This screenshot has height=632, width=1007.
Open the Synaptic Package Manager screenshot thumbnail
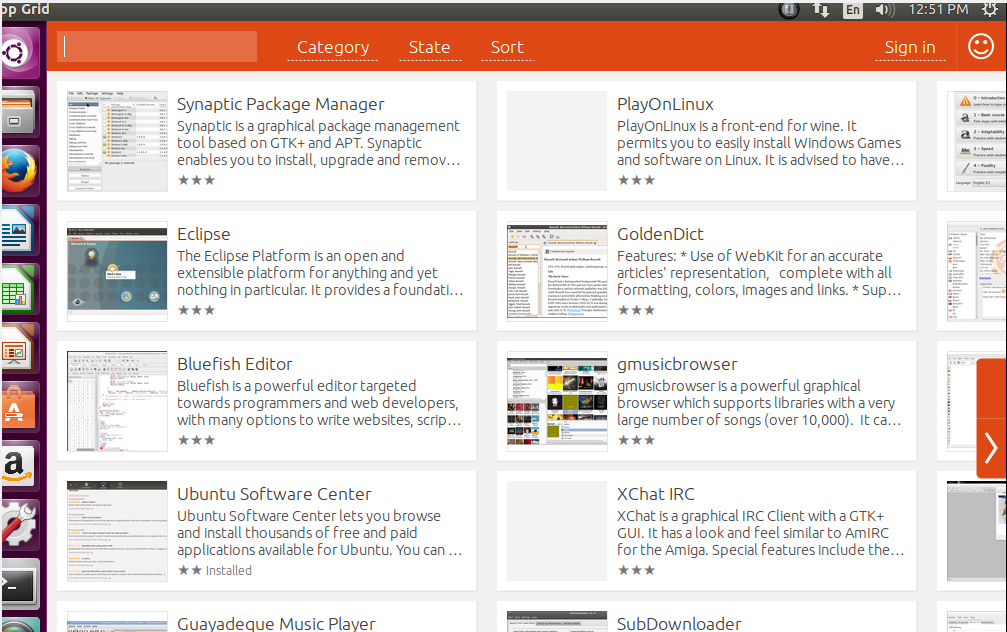pos(118,141)
